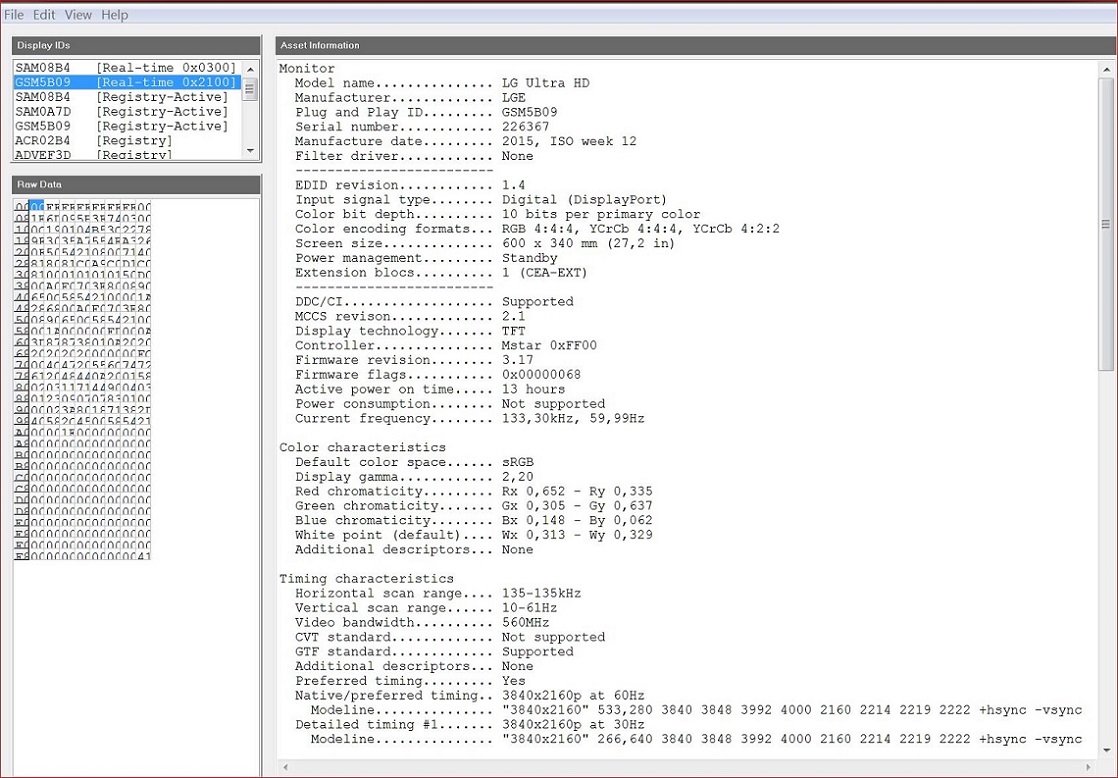The width and height of the screenshot is (1118, 778).
Task: Click the Serial number value 226367
Action: click(x=525, y=126)
